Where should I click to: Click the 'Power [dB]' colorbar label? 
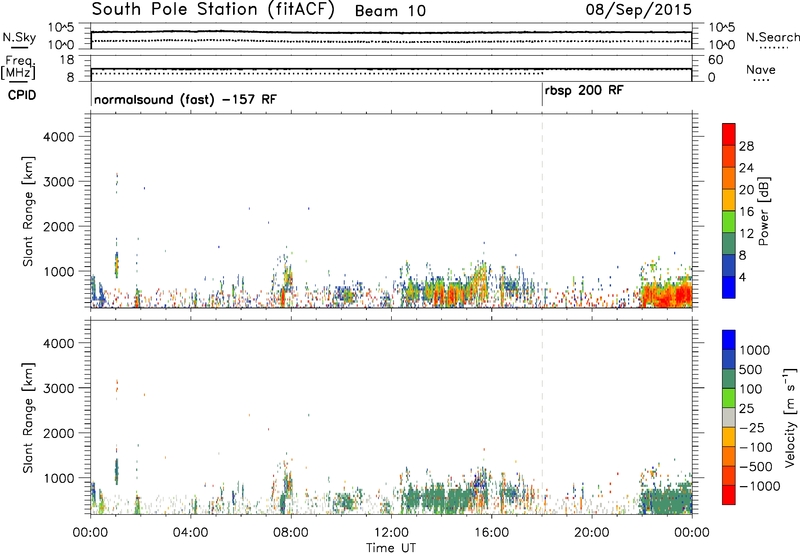[x=763, y=211]
